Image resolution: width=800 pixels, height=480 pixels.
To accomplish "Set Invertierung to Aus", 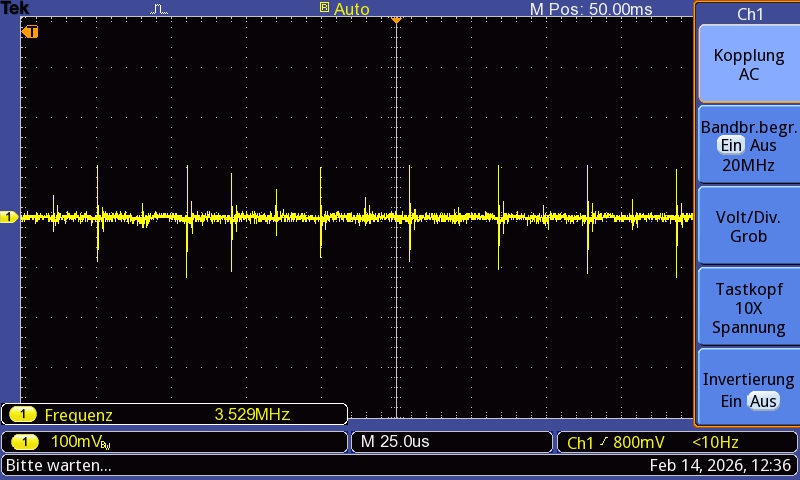I will (x=764, y=401).
